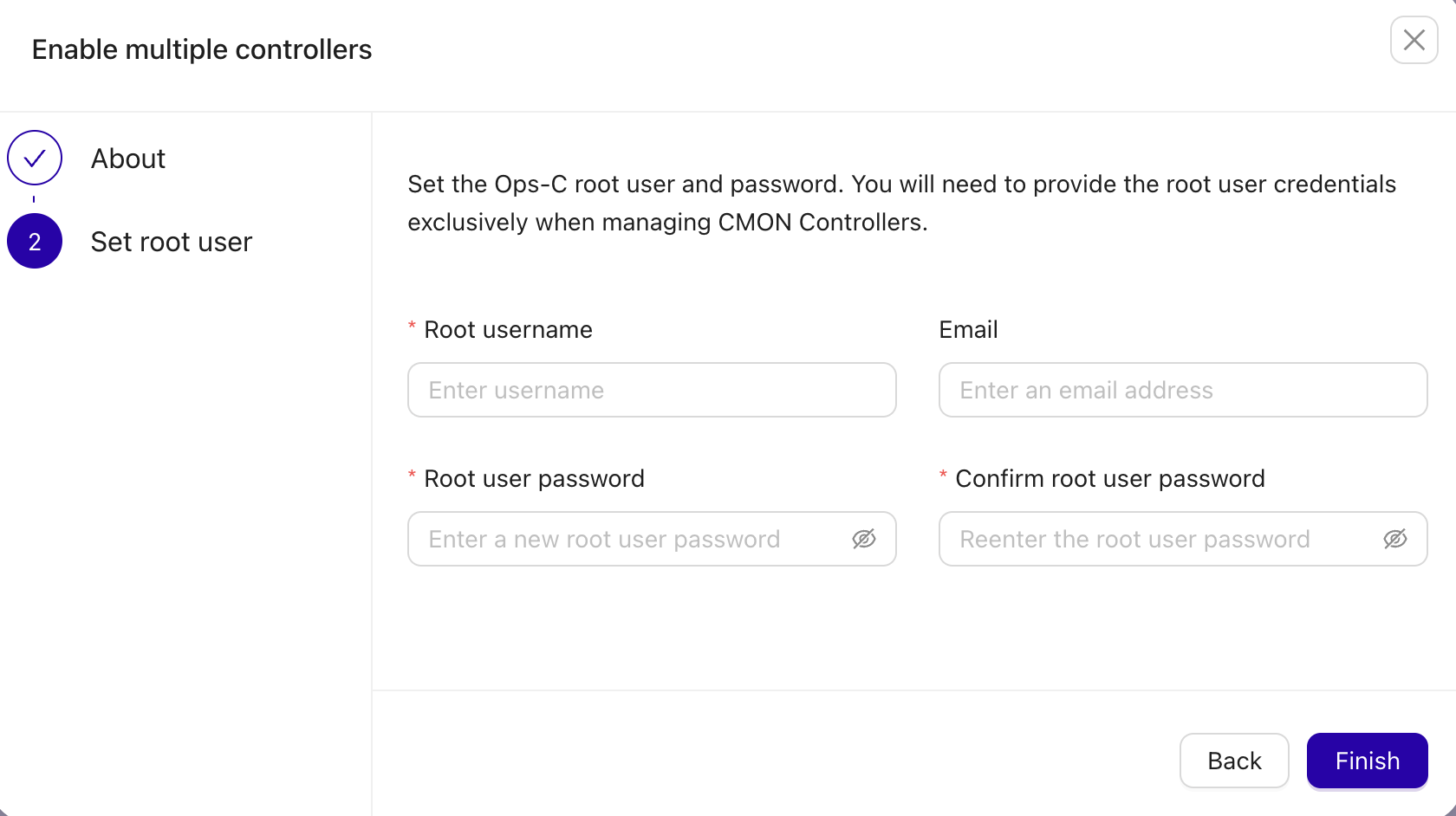Screen dimensions: 1456x816
Task: Click the step 2 circle icon
Action: tap(35, 241)
